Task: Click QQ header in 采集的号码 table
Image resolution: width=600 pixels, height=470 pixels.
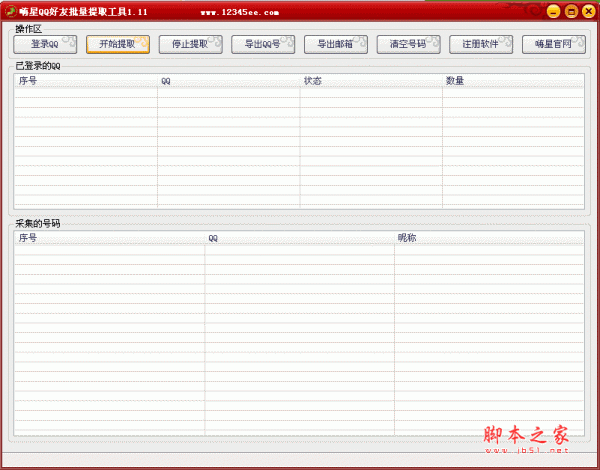Action: coord(300,238)
